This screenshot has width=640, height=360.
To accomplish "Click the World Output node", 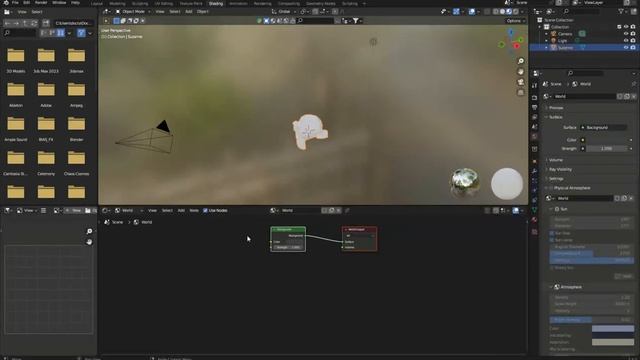I will [359, 239].
